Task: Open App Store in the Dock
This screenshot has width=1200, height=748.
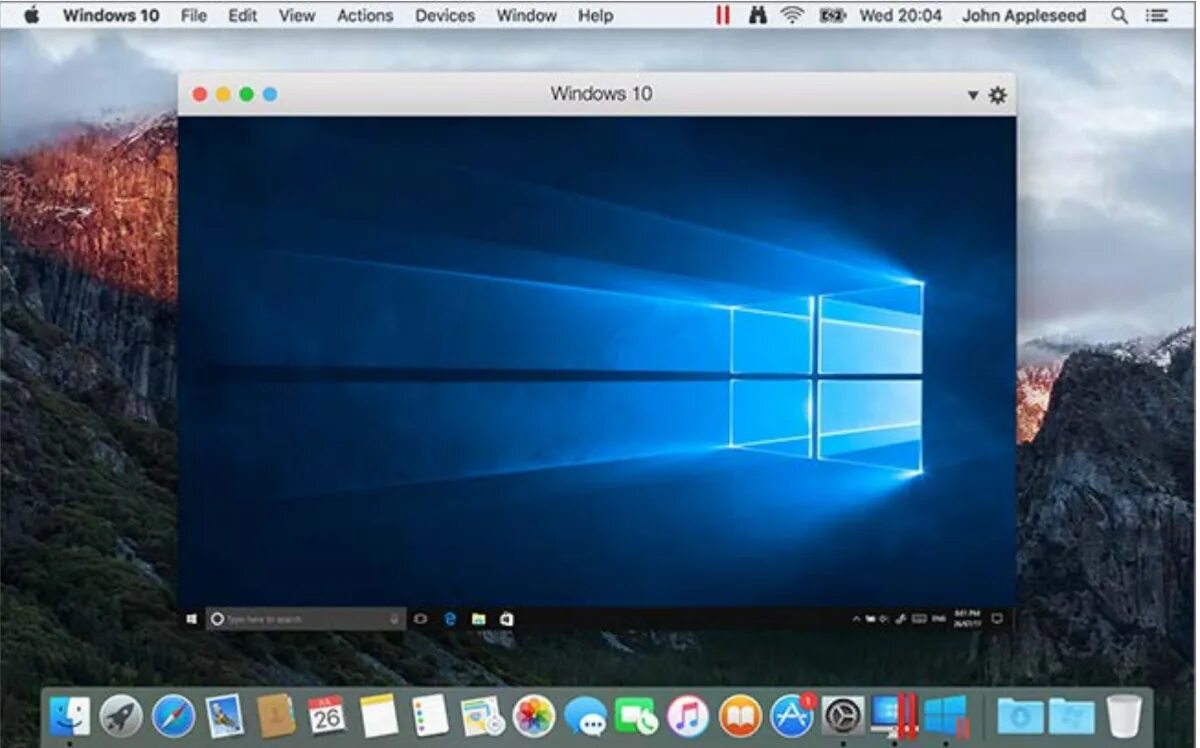Action: [792, 716]
